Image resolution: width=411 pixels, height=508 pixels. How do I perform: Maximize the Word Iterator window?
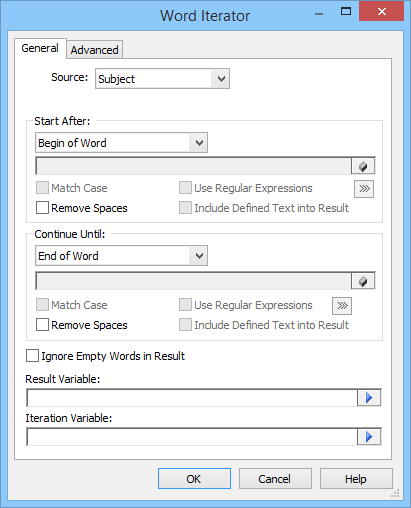[x=346, y=12]
